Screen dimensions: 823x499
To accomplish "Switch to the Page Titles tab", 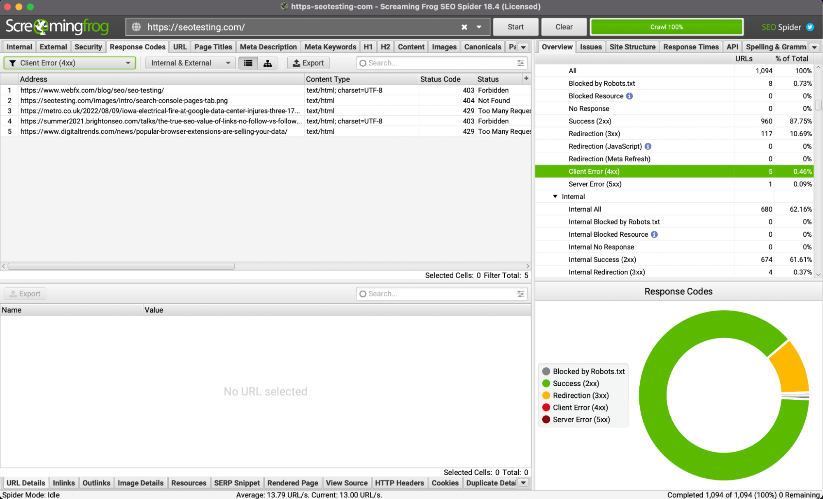I will click(x=213, y=46).
